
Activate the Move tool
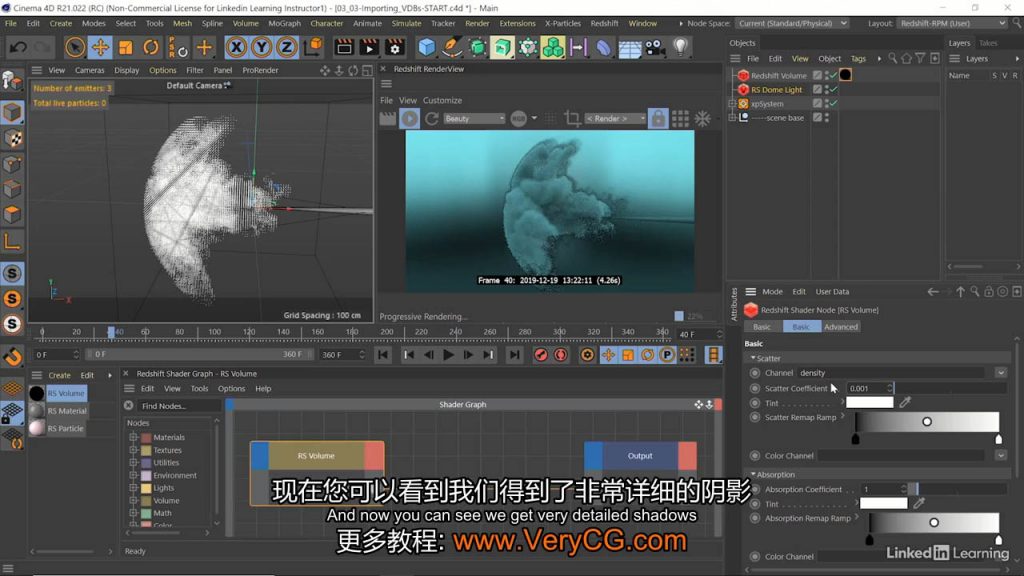[100, 47]
